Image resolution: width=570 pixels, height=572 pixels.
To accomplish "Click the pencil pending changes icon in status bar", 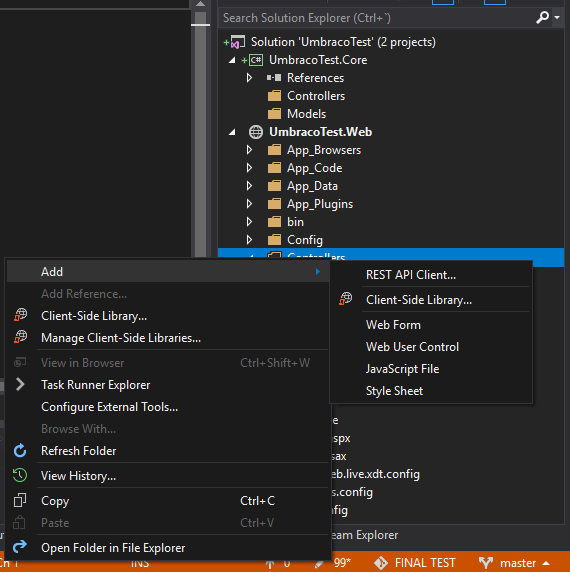I will click(319, 564).
